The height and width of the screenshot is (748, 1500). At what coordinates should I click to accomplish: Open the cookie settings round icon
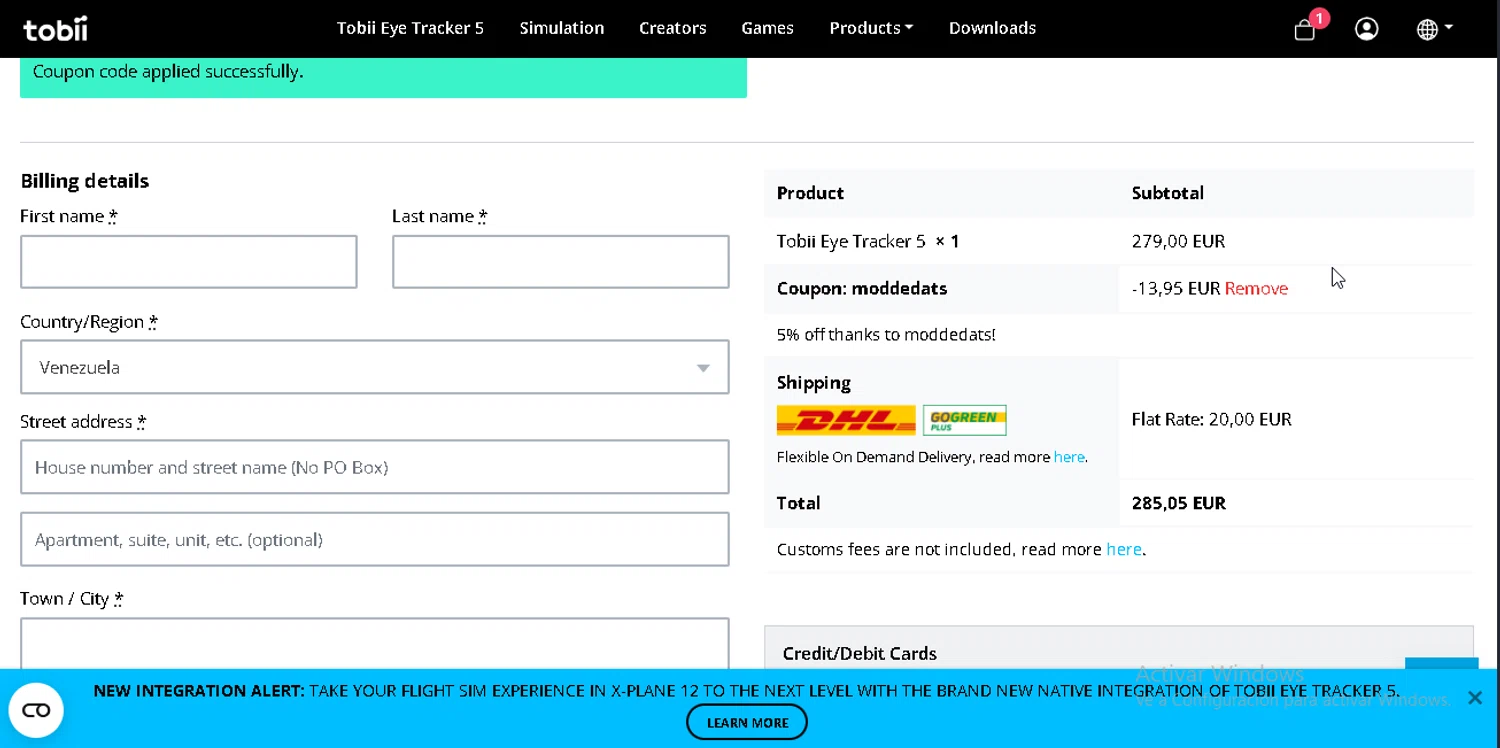point(36,710)
